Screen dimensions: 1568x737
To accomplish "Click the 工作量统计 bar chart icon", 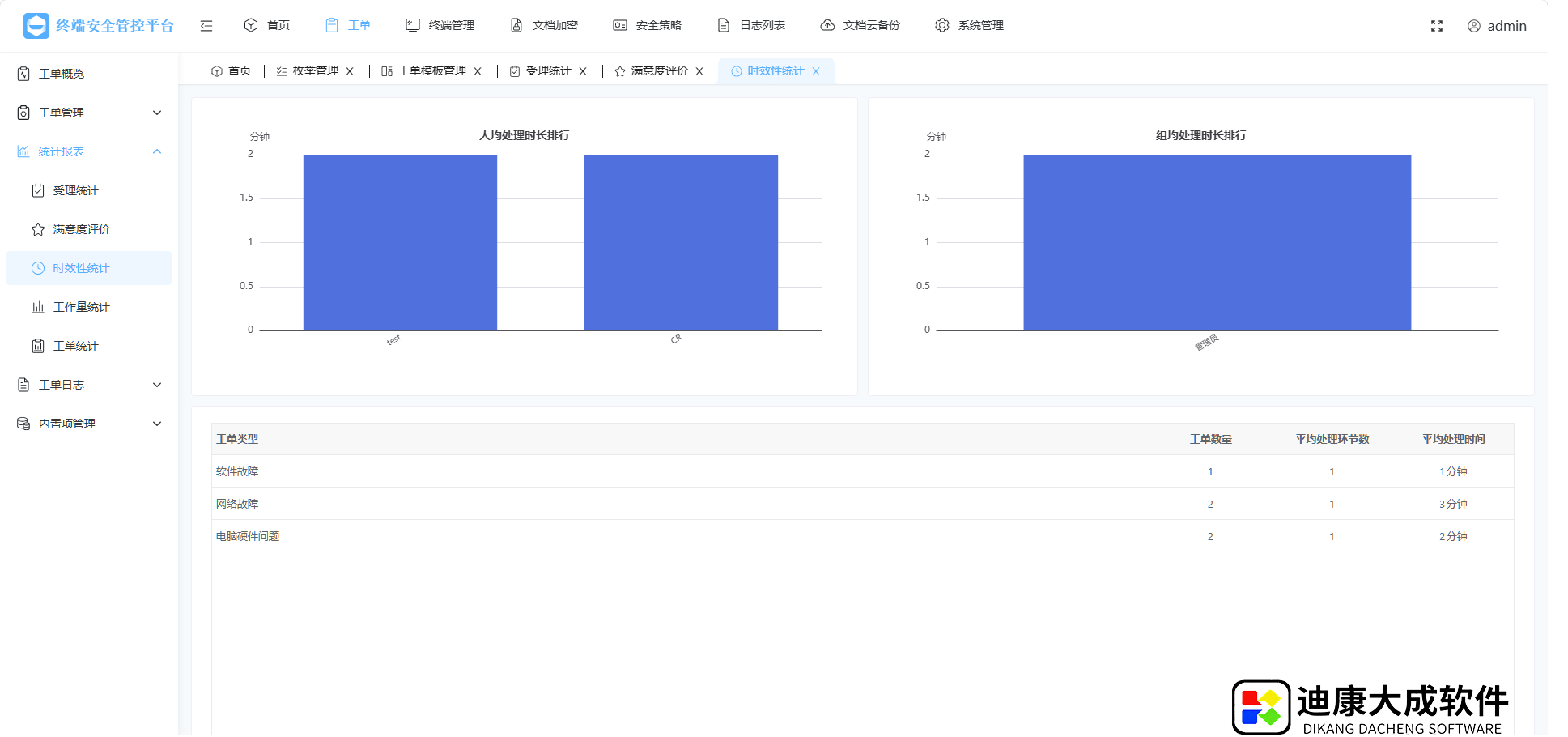I will tap(38, 307).
